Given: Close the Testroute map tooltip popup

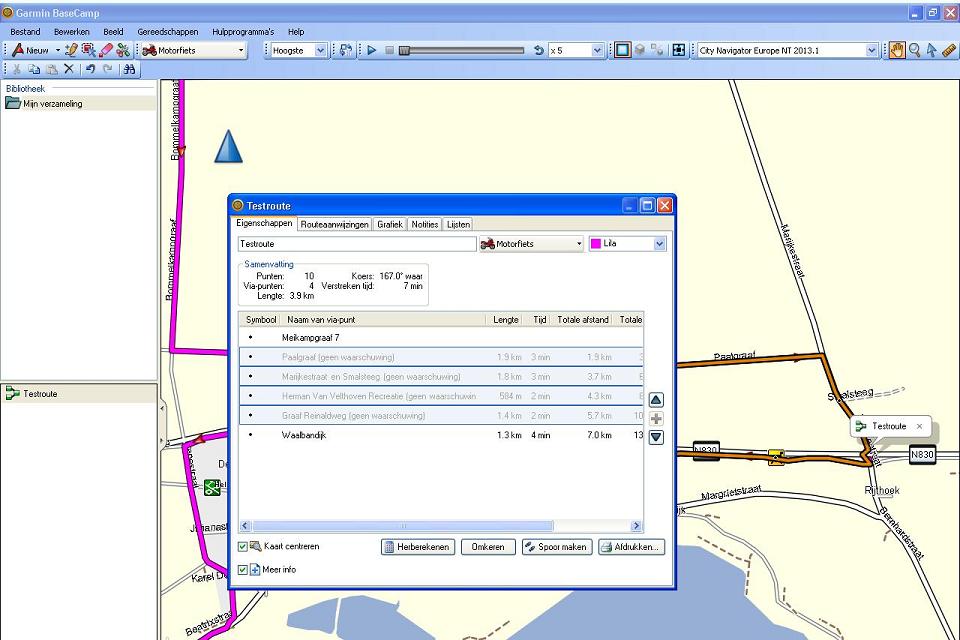Looking at the screenshot, I should (919, 426).
